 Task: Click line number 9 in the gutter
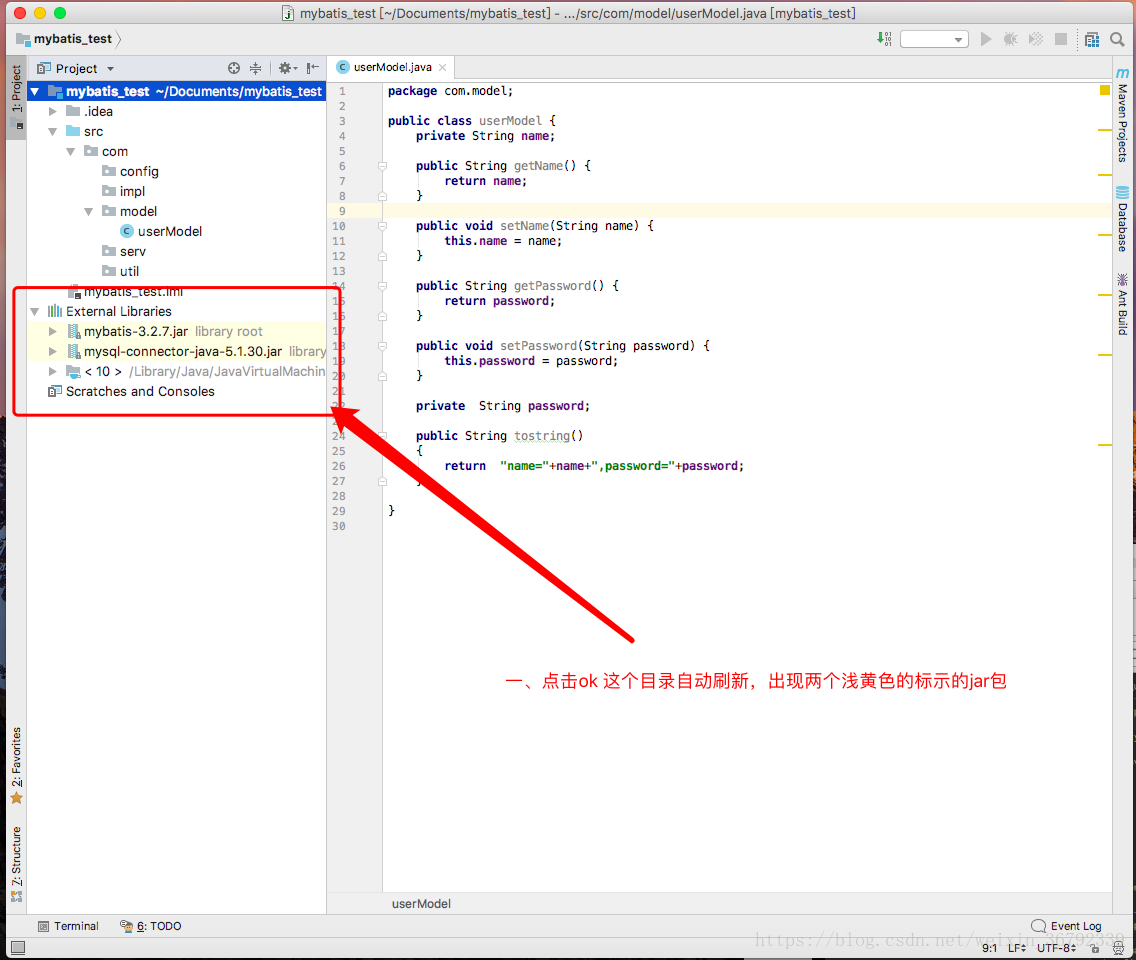tap(342, 211)
